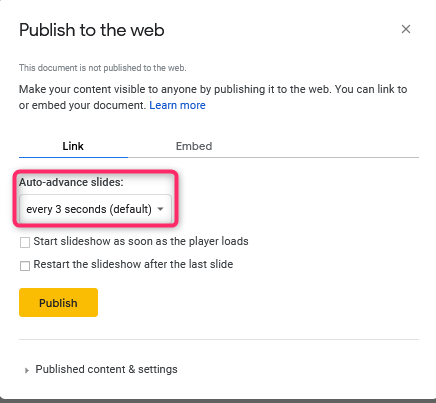Switch to the Link tab
The height and width of the screenshot is (403, 436).
73,146
